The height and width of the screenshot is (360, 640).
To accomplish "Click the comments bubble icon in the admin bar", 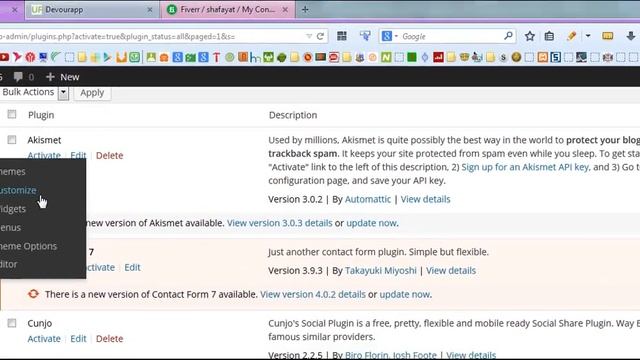I will point(18,77).
